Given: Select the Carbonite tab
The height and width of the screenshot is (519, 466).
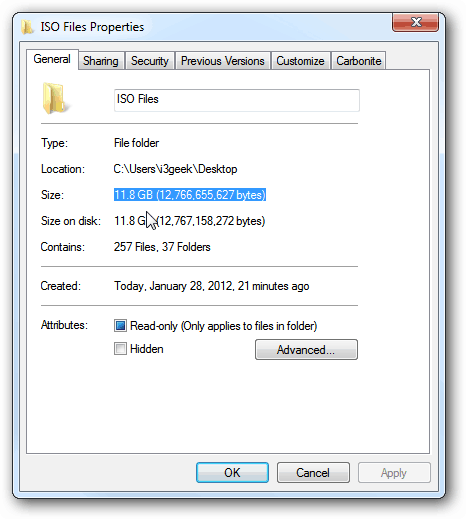Looking at the screenshot, I should point(359,61).
